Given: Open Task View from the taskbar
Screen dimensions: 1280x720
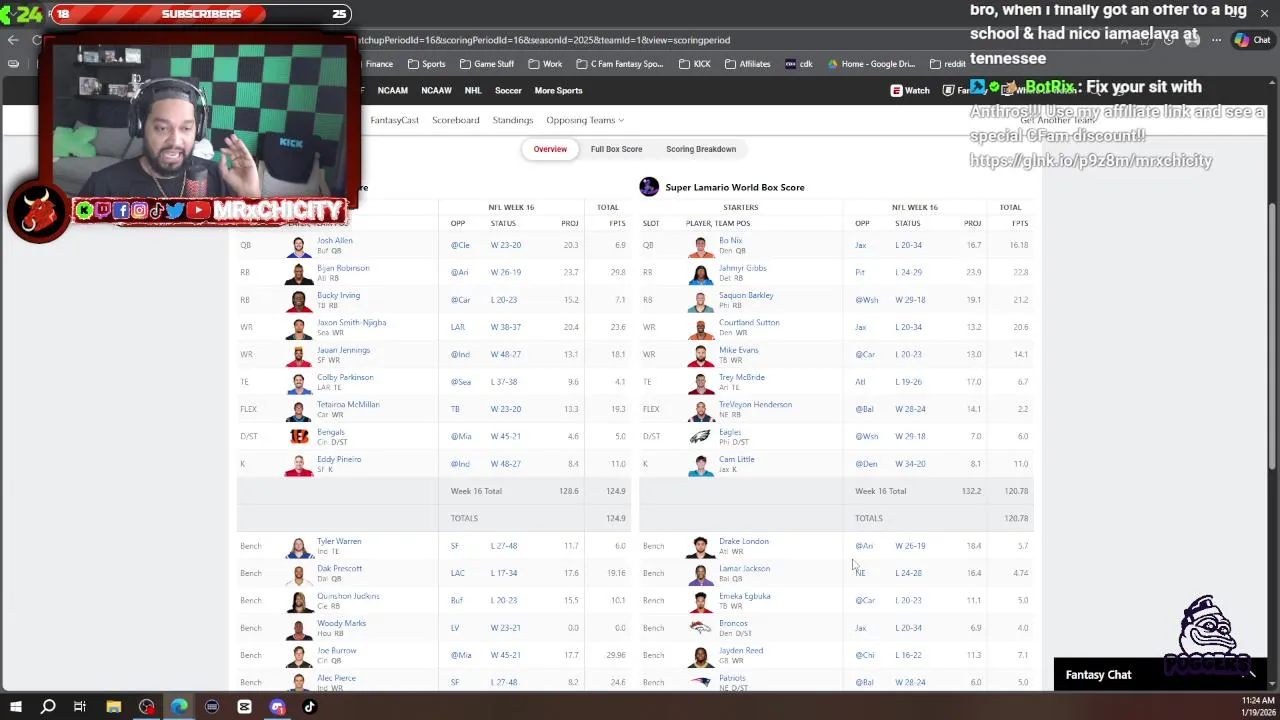Looking at the screenshot, I should click(80, 707).
